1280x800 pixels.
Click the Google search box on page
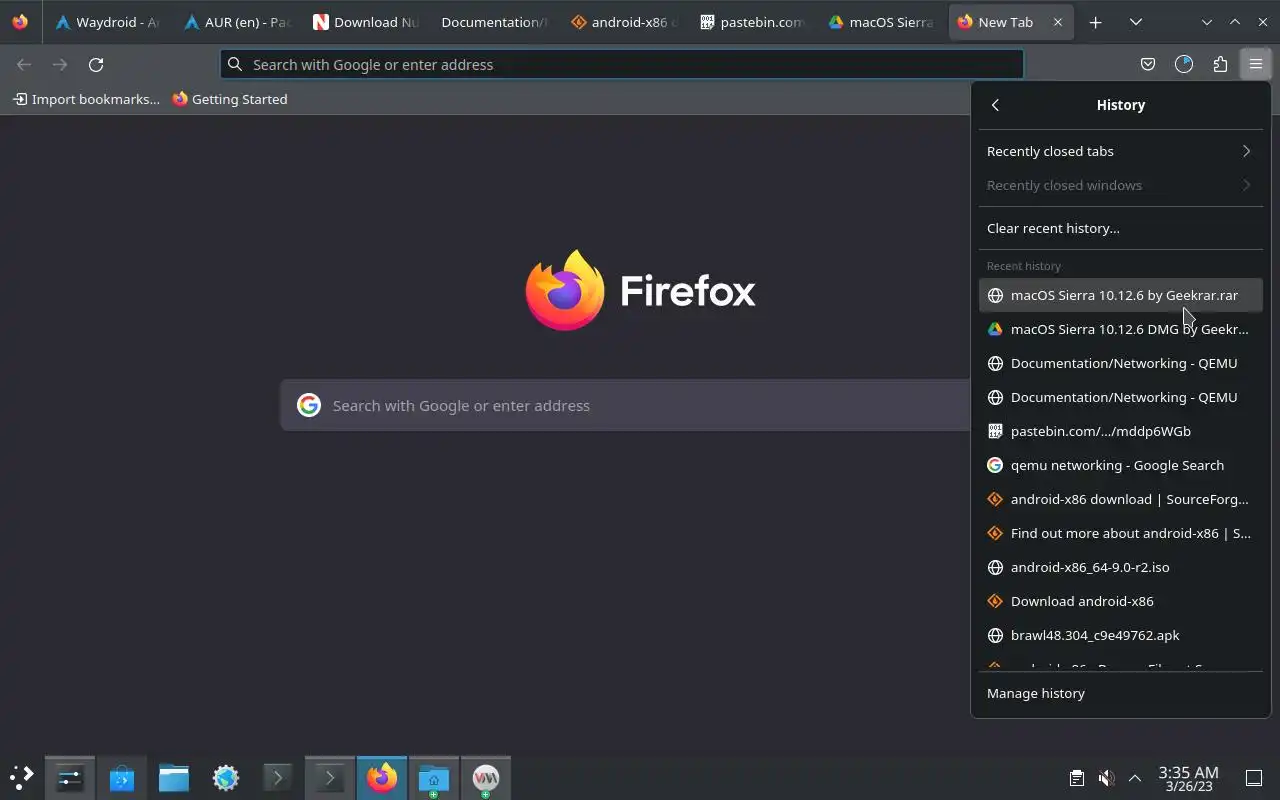[625, 405]
